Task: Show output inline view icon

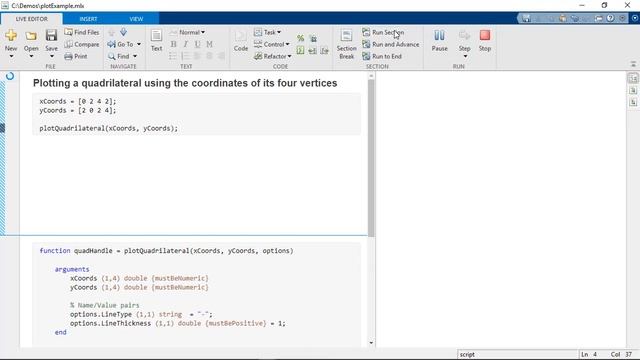Action: (633, 90)
